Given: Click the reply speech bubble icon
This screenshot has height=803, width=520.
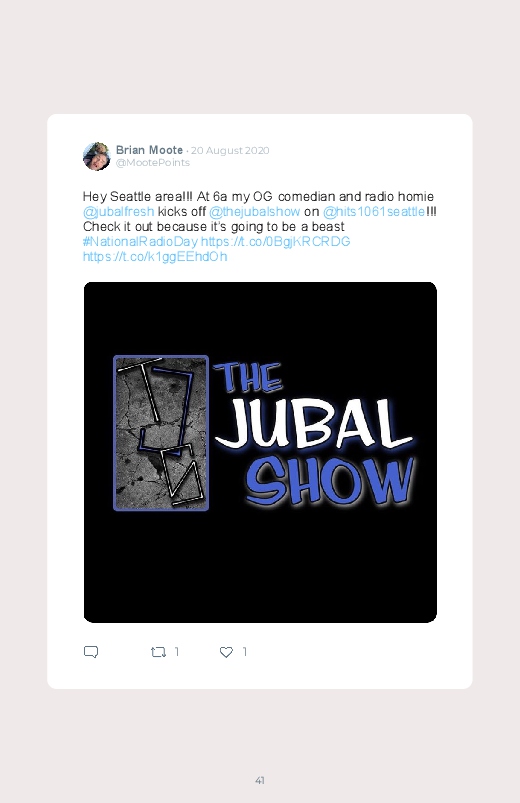Looking at the screenshot, I should pyautogui.click(x=91, y=652).
